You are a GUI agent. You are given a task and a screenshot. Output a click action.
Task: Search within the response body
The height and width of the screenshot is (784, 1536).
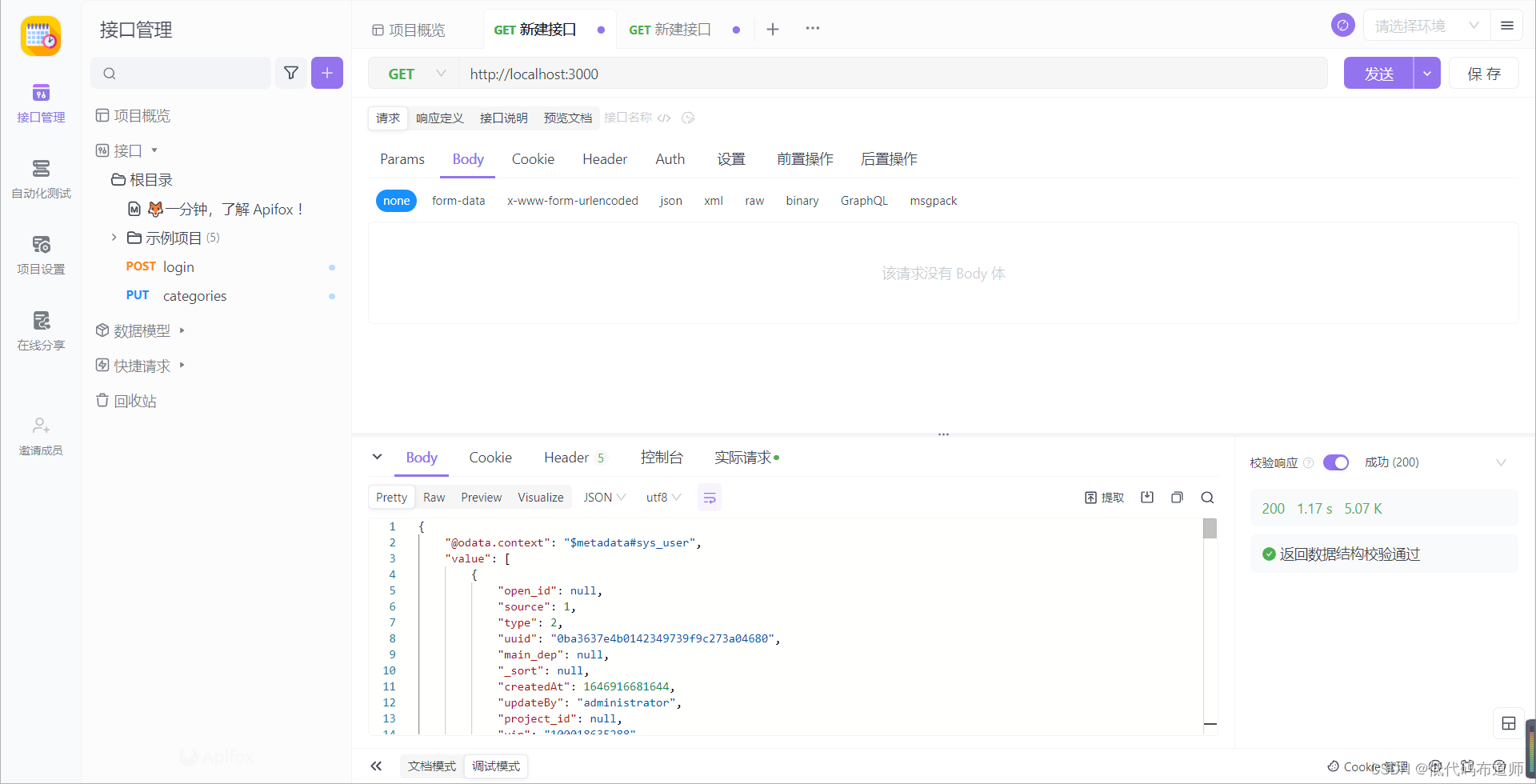(x=1207, y=498)
